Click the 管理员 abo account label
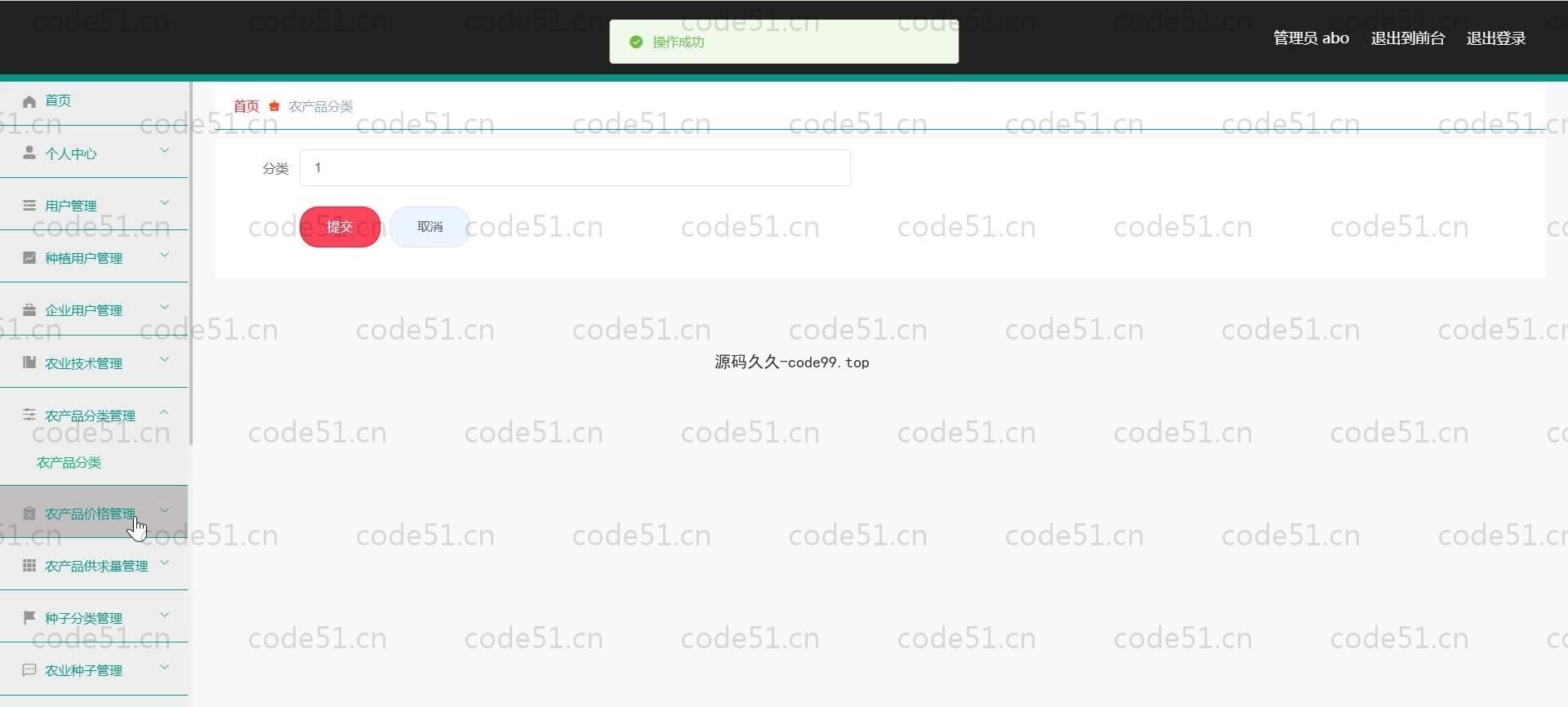This screenshot has height=707, width=1568. click(x=1311, y=38)
